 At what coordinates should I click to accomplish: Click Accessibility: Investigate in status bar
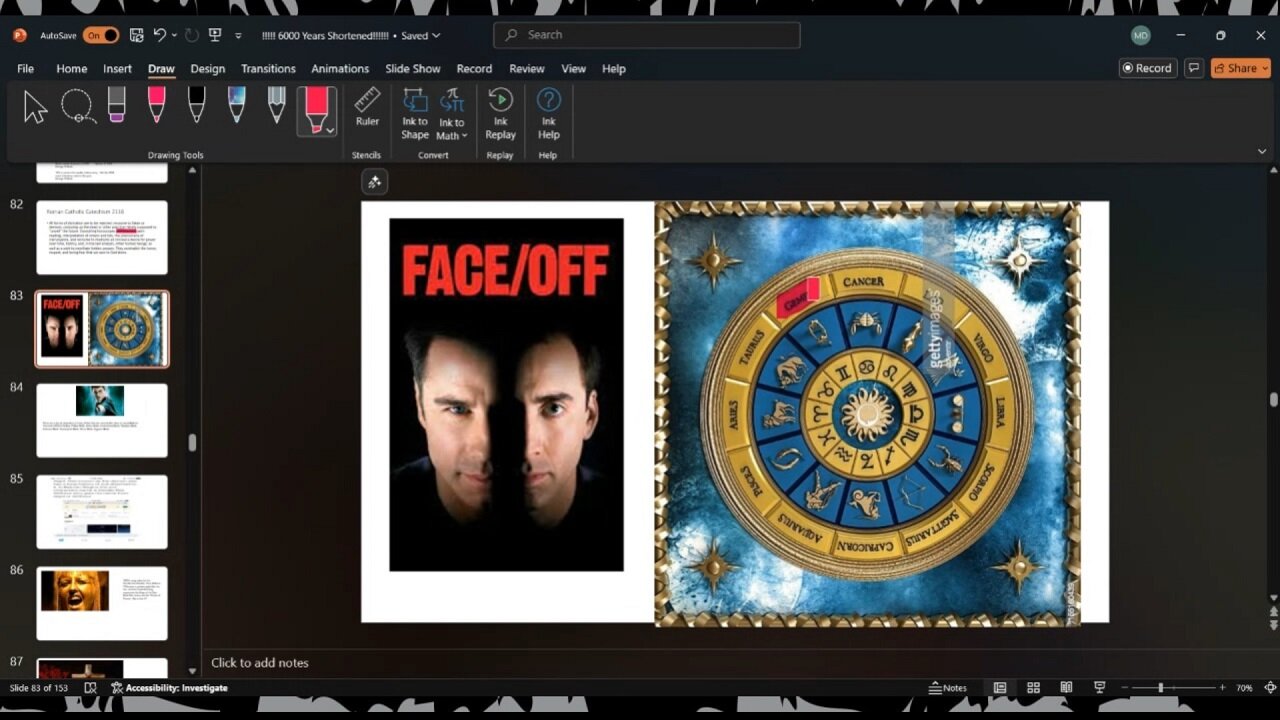coord(169,688)
